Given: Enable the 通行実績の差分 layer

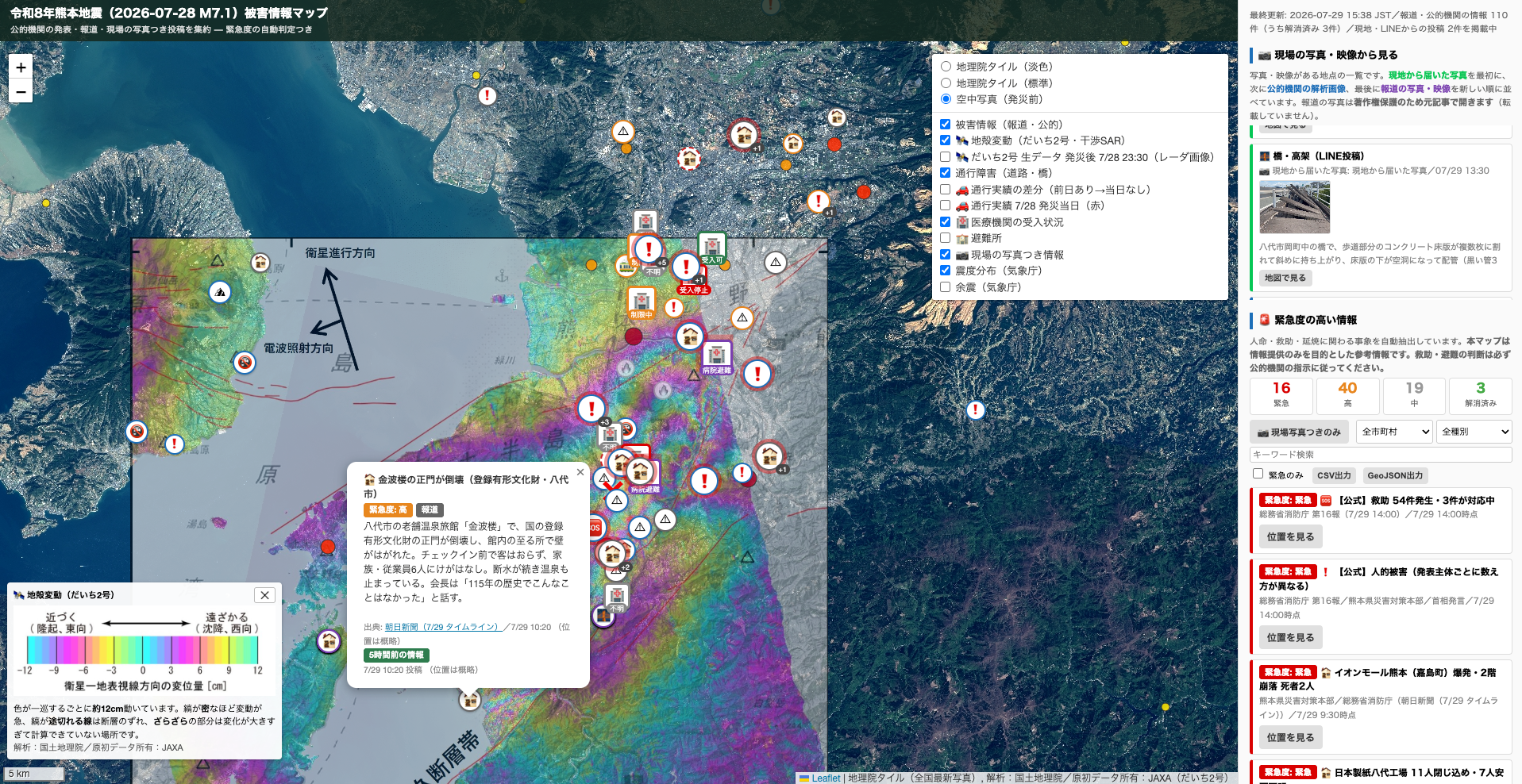Looking at the screenshot, I should point(946,190).
